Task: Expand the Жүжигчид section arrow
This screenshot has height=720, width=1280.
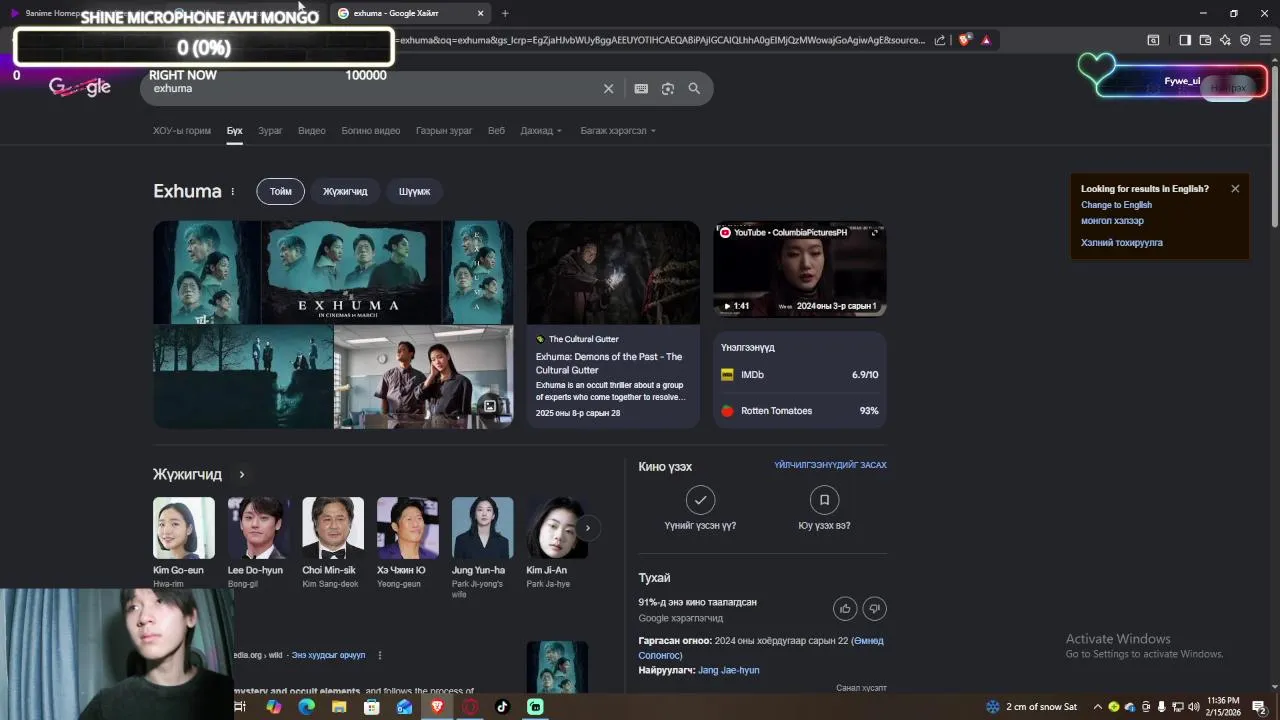Action: 241,475
